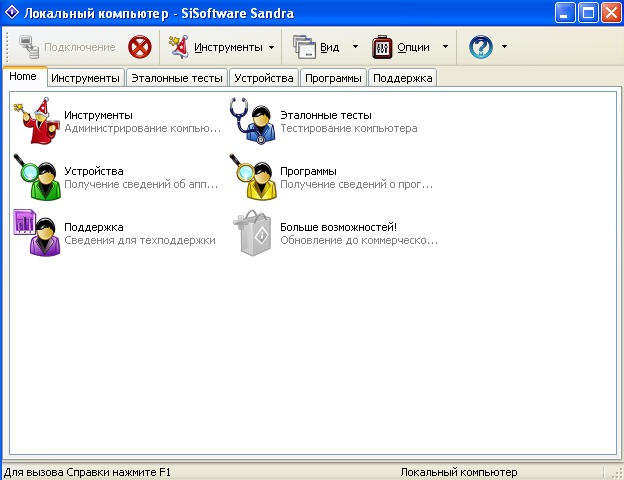Click the SiSoftware Sandra title bar icon

(12, 13)
